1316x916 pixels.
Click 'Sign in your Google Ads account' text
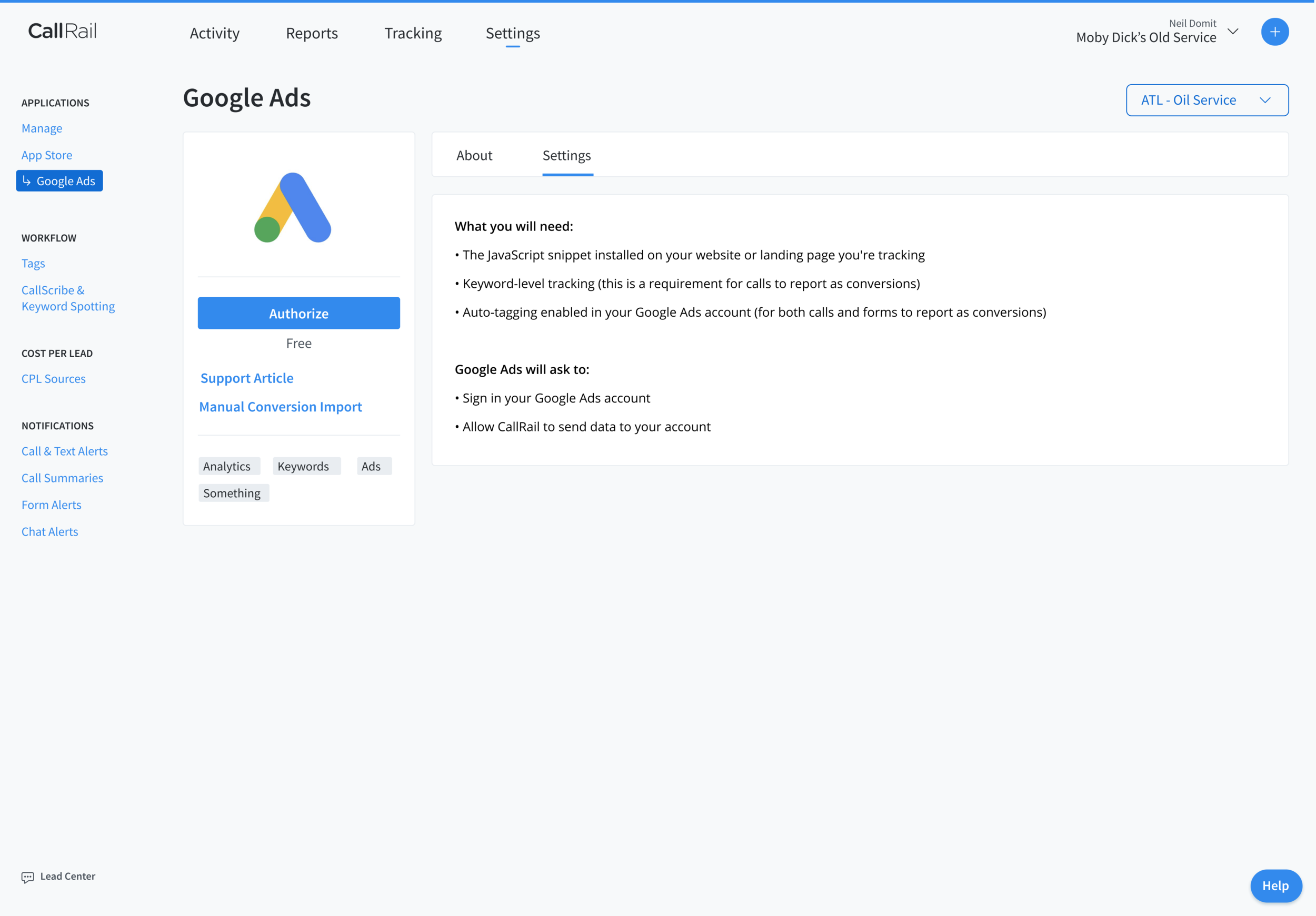(x=553, y=398)
